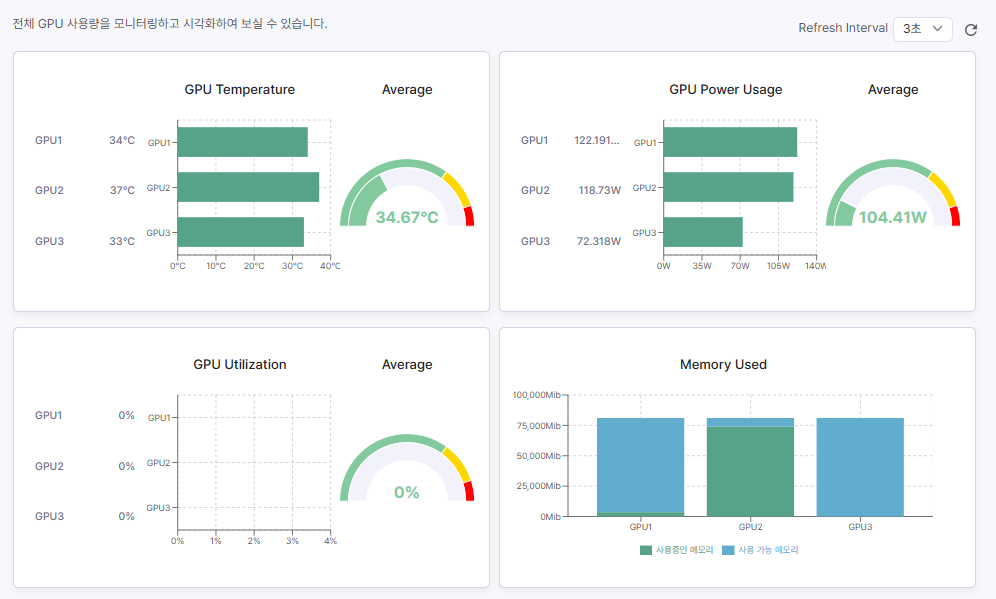Click the truncated GPU1 power value 122.191...

pyautogui.click(x=596, y=140)
